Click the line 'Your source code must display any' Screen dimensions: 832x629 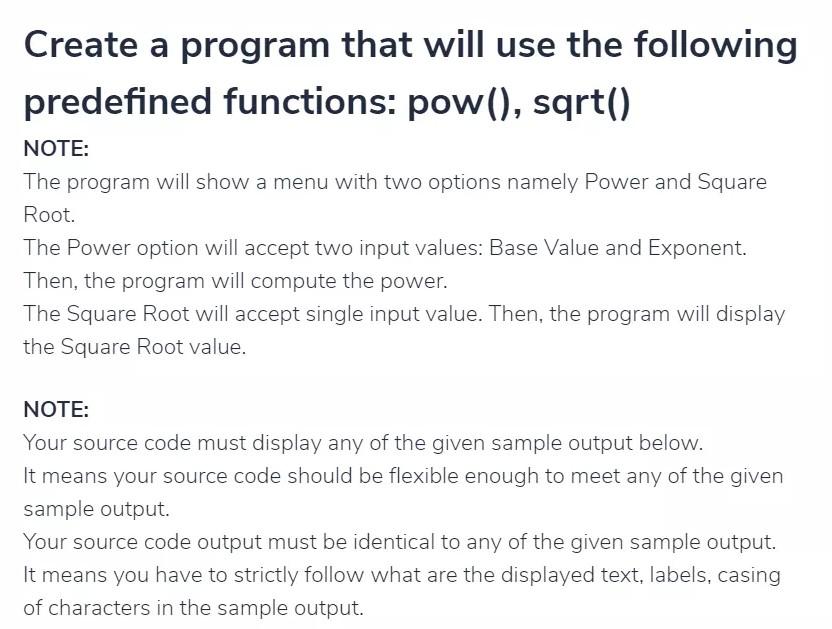tap(363, 443)
